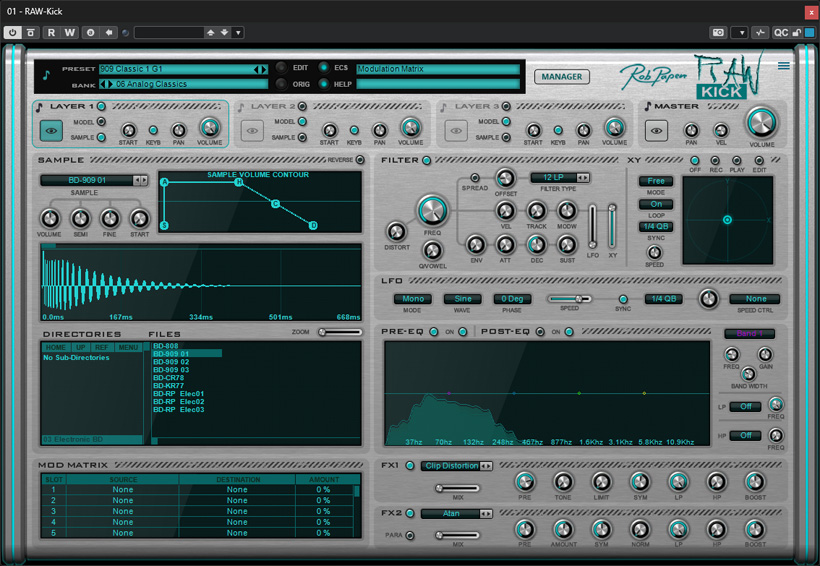The height and width of the screenshot is (566, 820).
Task: Click the filter FREQ large knob
Action: click(x=432, y=210)
